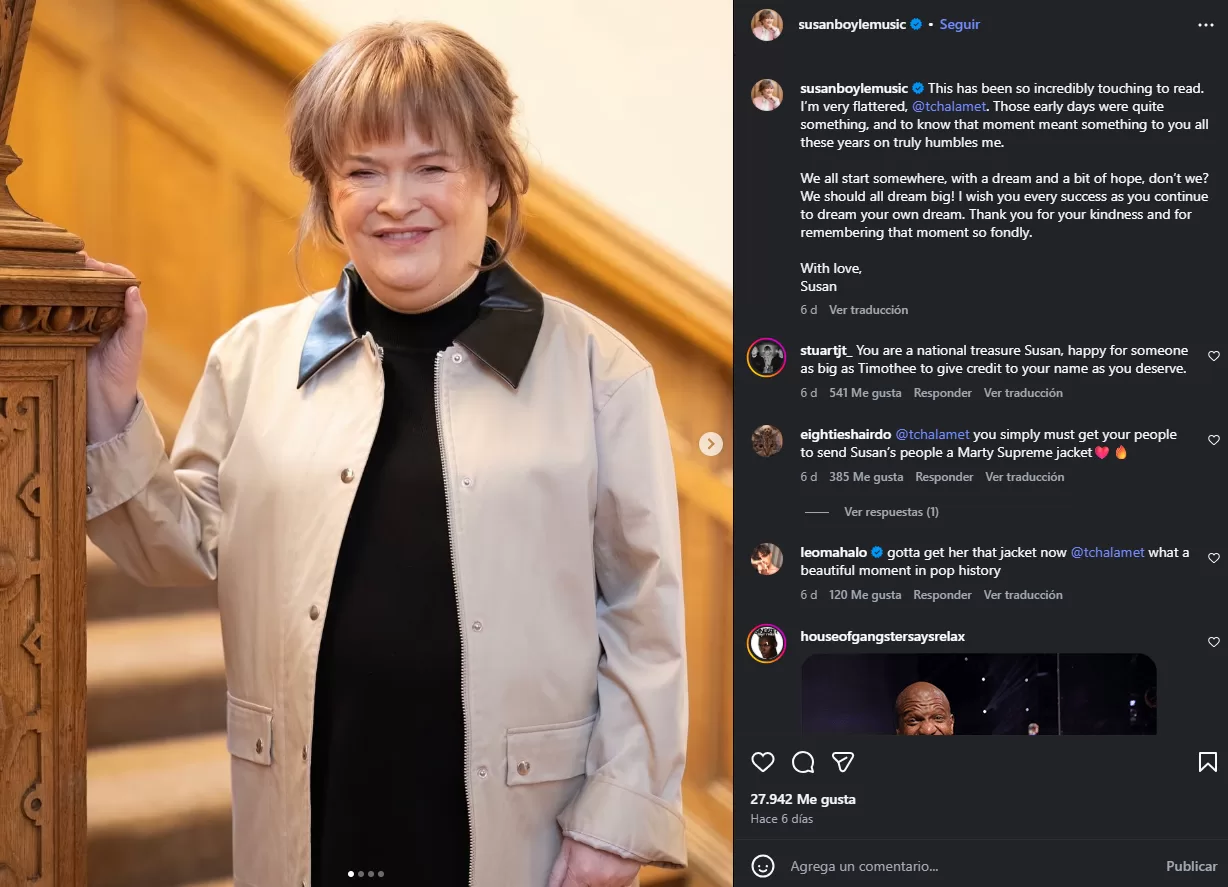Image resolution: width=1228 pixels, height=887 pixels.
Task: Like the post with heart icon
Action: click(763, 763)
